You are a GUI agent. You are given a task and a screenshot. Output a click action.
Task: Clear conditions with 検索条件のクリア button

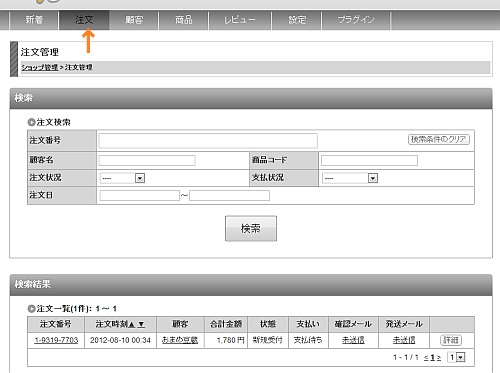(439, 139)
